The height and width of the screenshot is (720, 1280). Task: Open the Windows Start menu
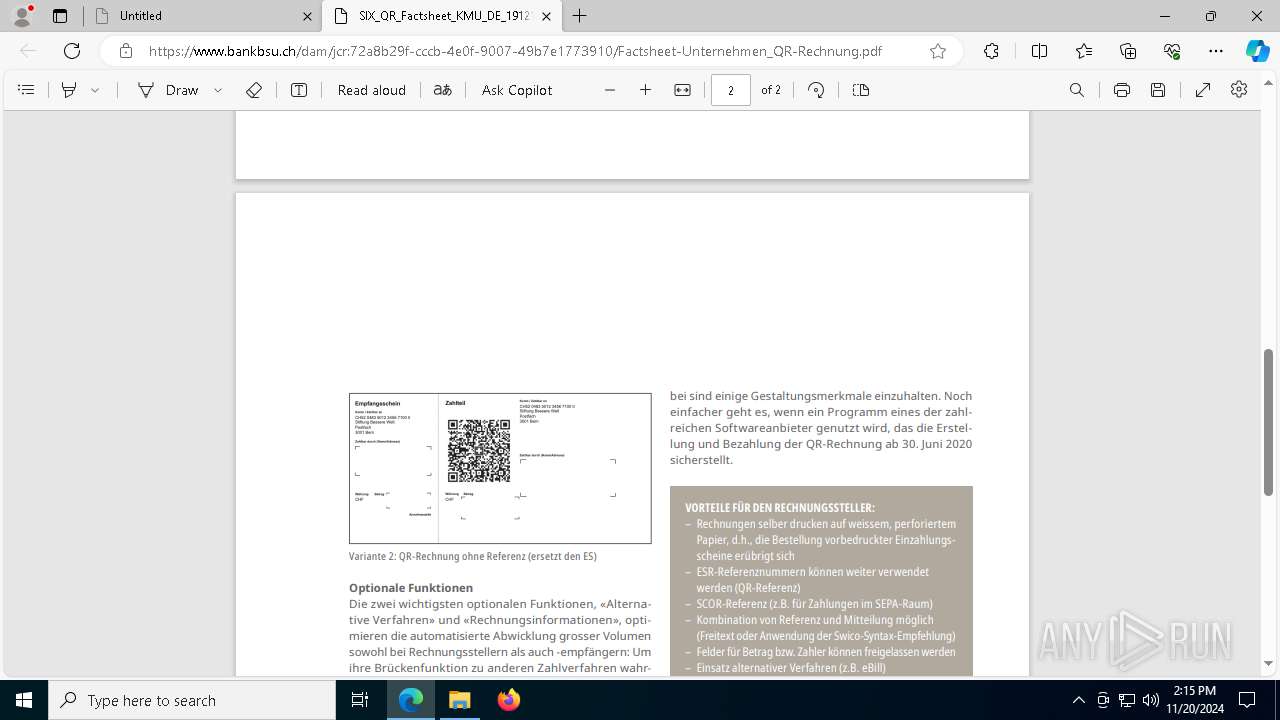pos(24,700)
